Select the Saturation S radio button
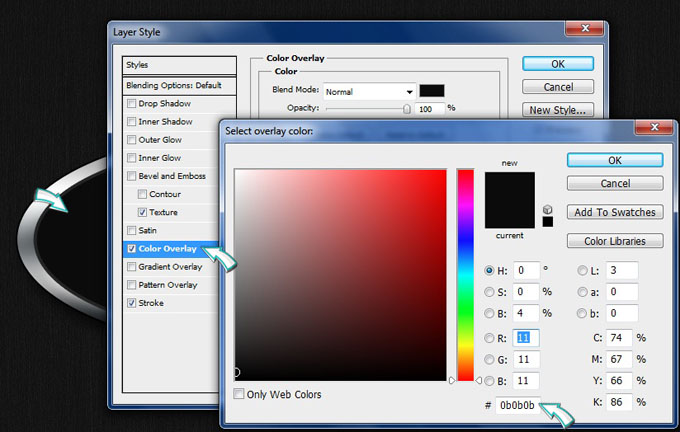The width and height of the screenshot is (680, 432). tap(488, 292)
